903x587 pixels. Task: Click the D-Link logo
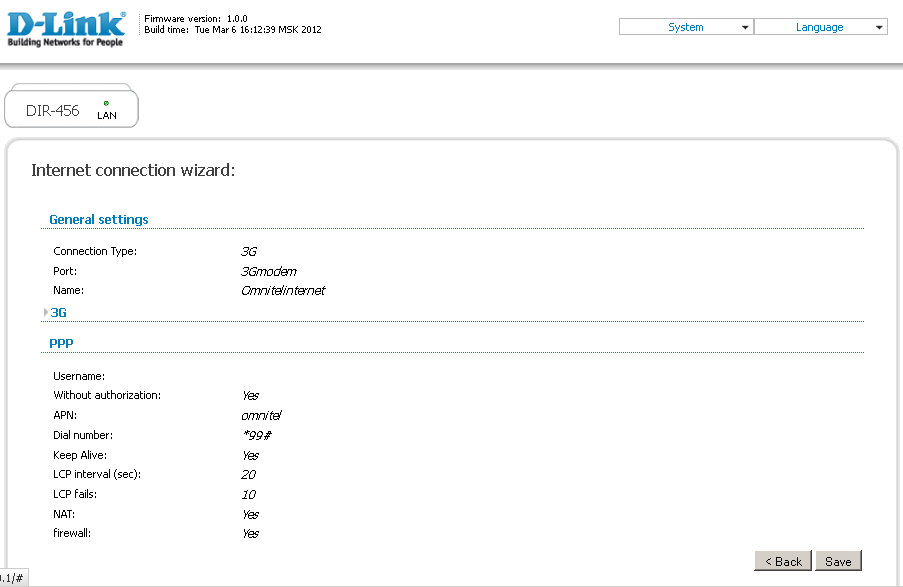coord(66,29)
